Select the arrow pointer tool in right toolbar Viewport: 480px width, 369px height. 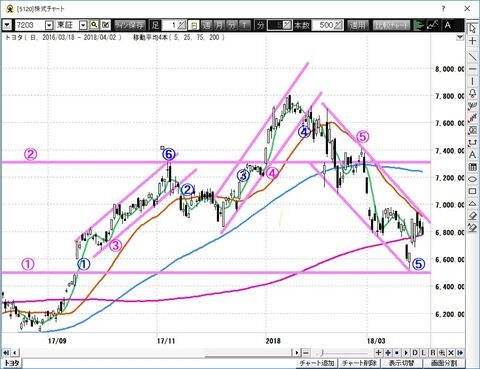[472, 29]
